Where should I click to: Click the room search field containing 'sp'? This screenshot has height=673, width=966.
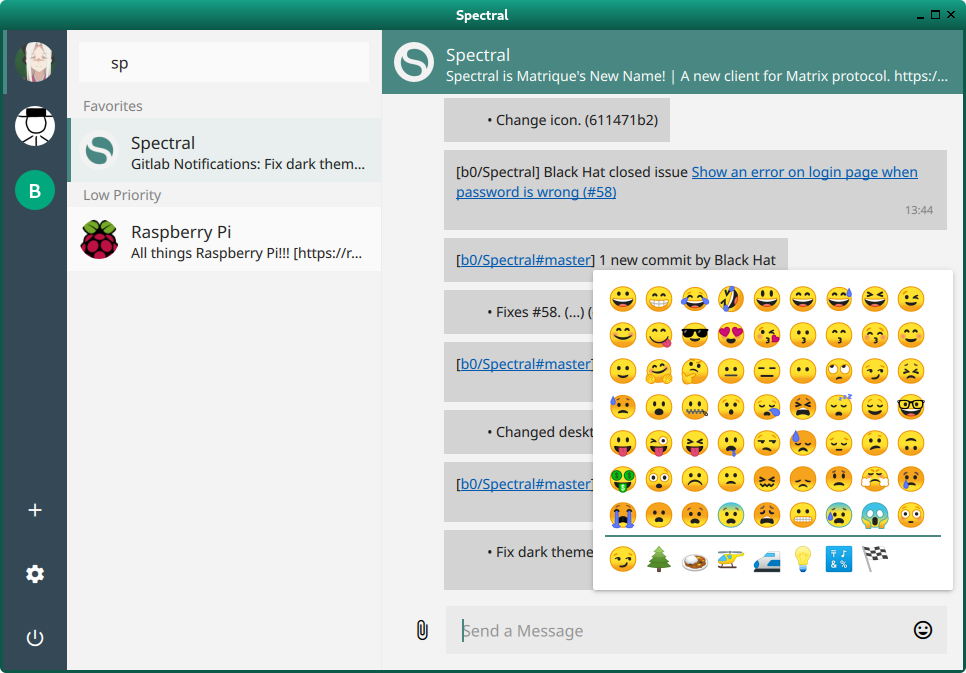[224, 63]
